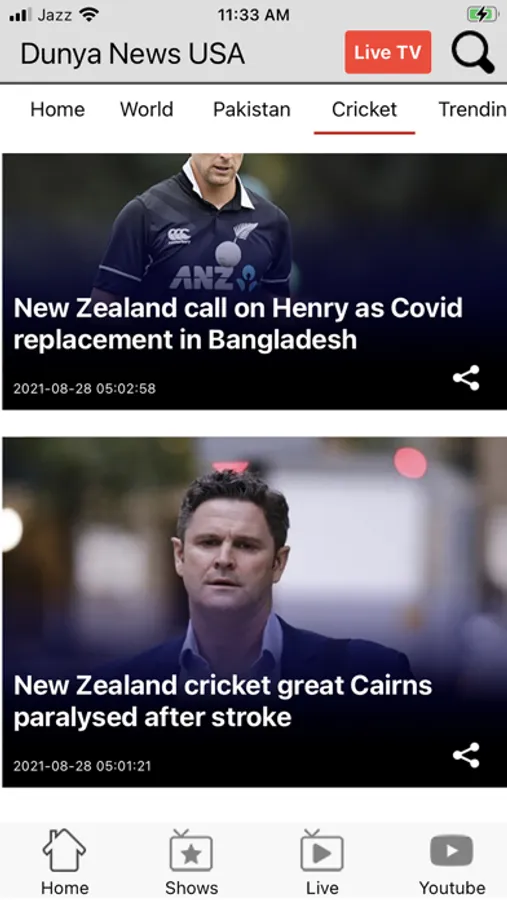The width and height of the screenshot is (507, 900).
Task: Tap the WiFi signal status icon
Action: click(x=88, y=14)
